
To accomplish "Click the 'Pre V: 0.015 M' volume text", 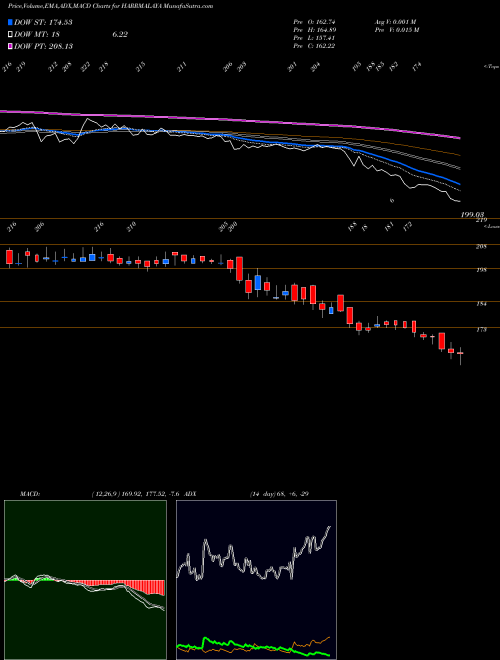I will tap(397, 30).
